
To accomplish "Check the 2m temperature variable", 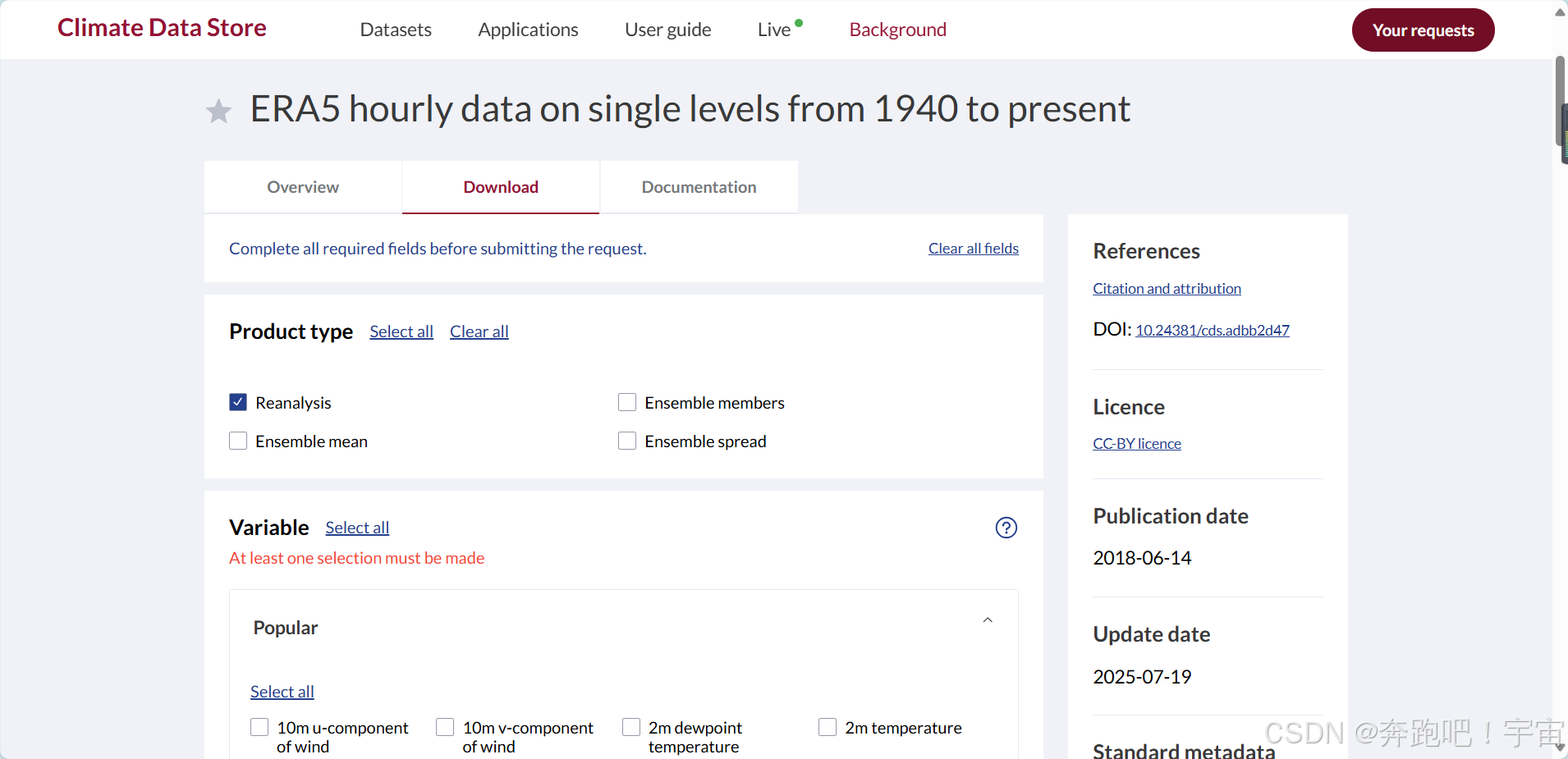I will 827,727.
